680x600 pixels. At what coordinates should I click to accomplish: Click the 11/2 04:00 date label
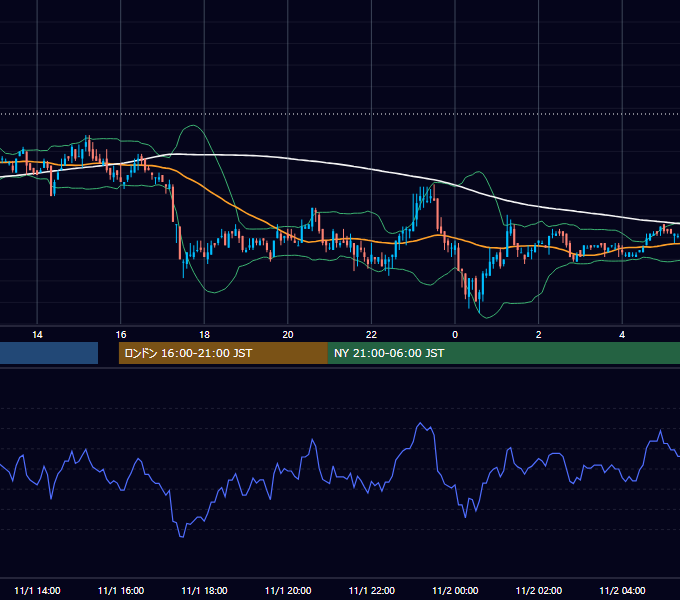pyautogui.click(x=622, y=590)
